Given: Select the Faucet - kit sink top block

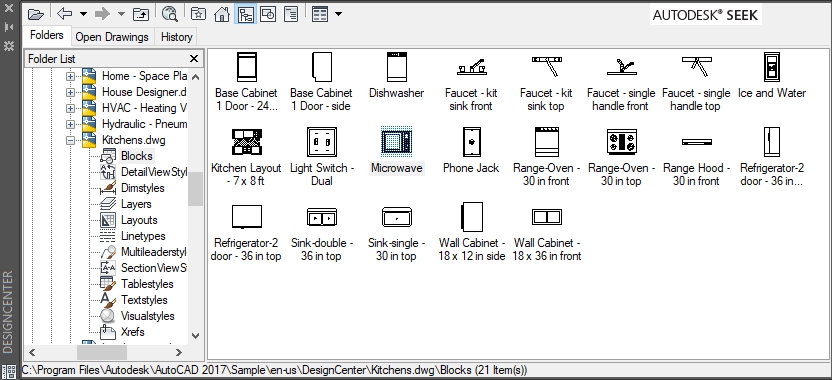Looking at the screenshot, I should coord(547,81).
